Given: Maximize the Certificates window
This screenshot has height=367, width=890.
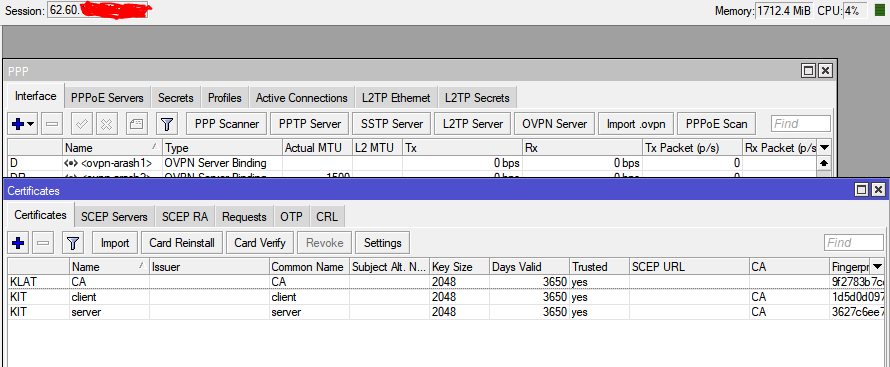Looking at the screenshot, I should pyautogui.click(x=861, y=189).
